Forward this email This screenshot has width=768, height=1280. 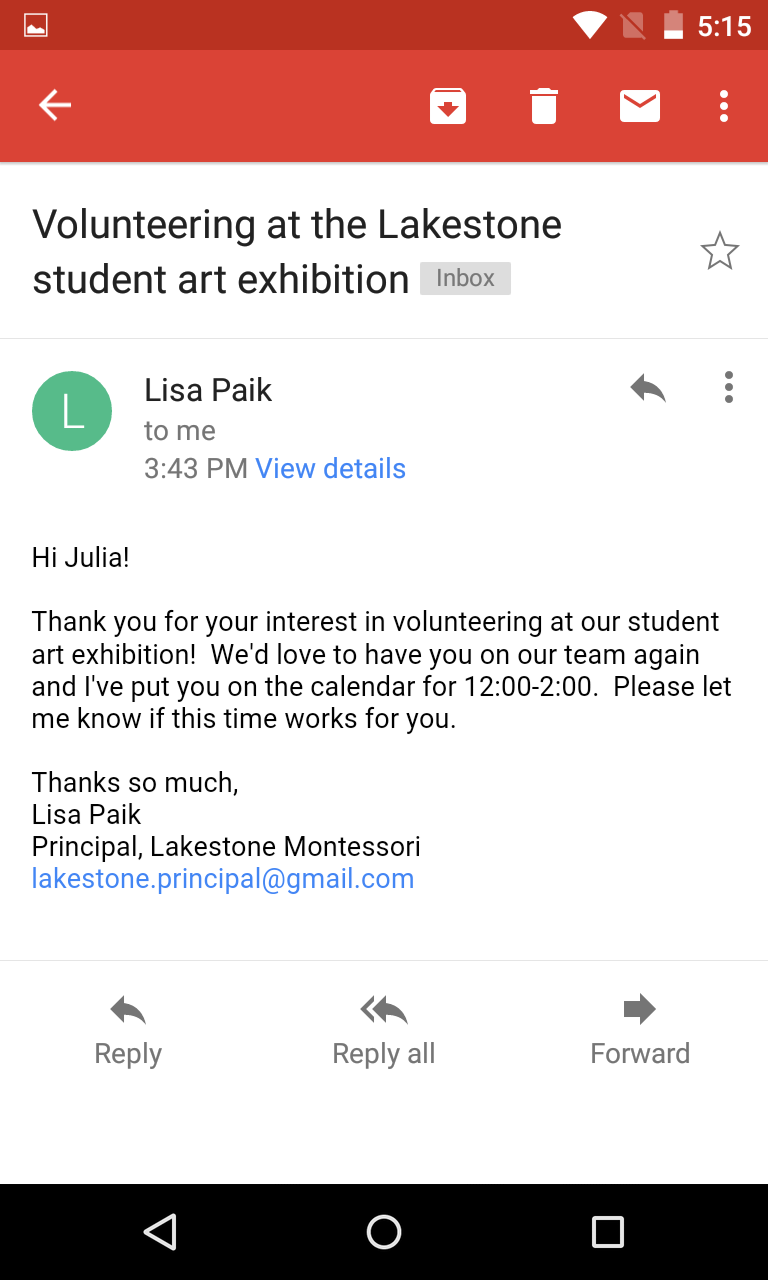click(x=640, y=1030)
